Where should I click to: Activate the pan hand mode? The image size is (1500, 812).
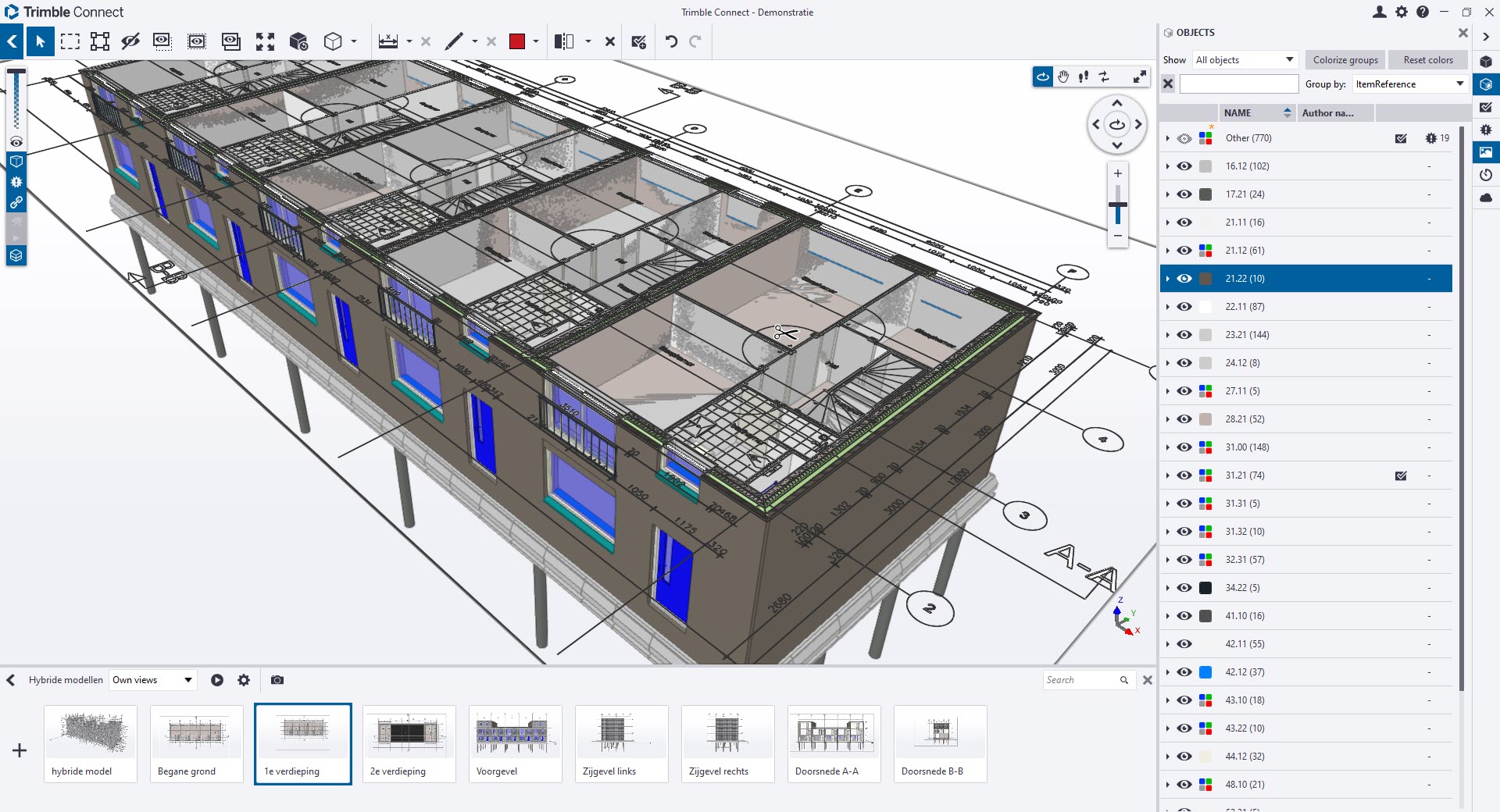(1063, 77)
